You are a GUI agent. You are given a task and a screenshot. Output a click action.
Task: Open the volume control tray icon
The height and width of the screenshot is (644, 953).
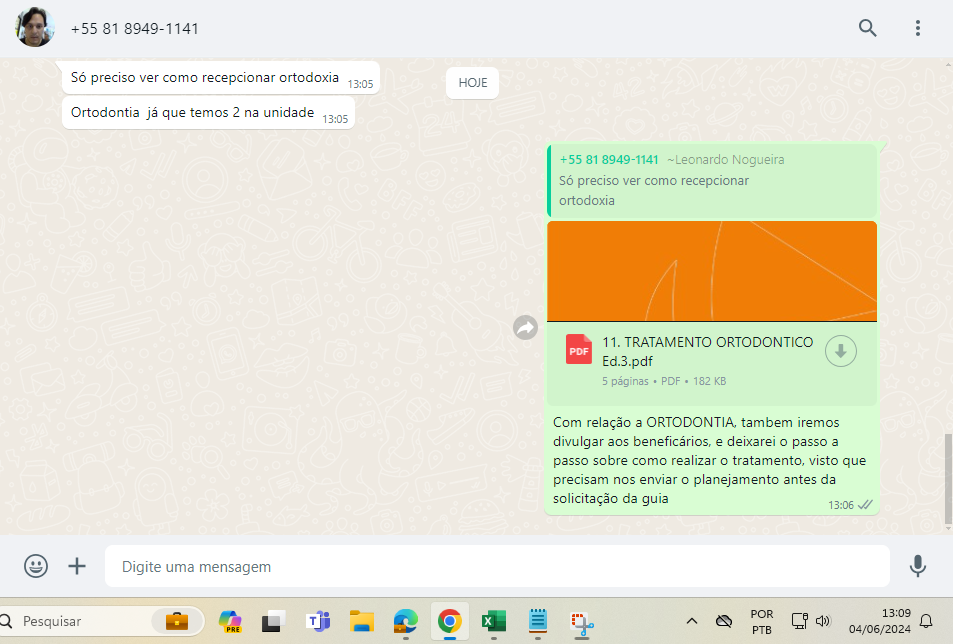823,621
